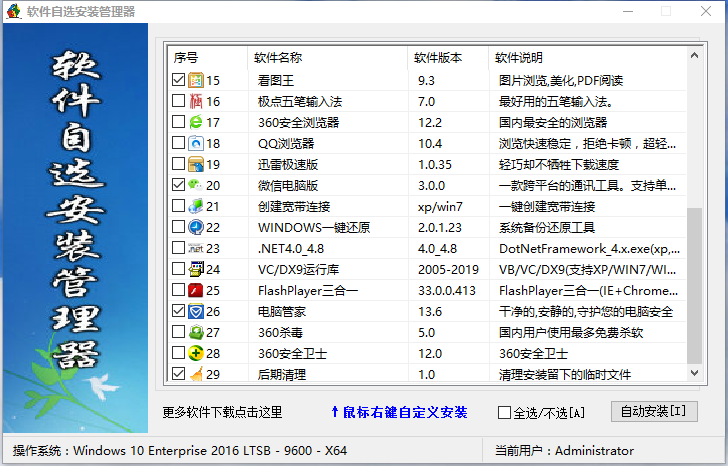This screenshot has width=728, height=466.
Task: Click the 360杀毒 icon in row 27
Action: click(196, 332)
